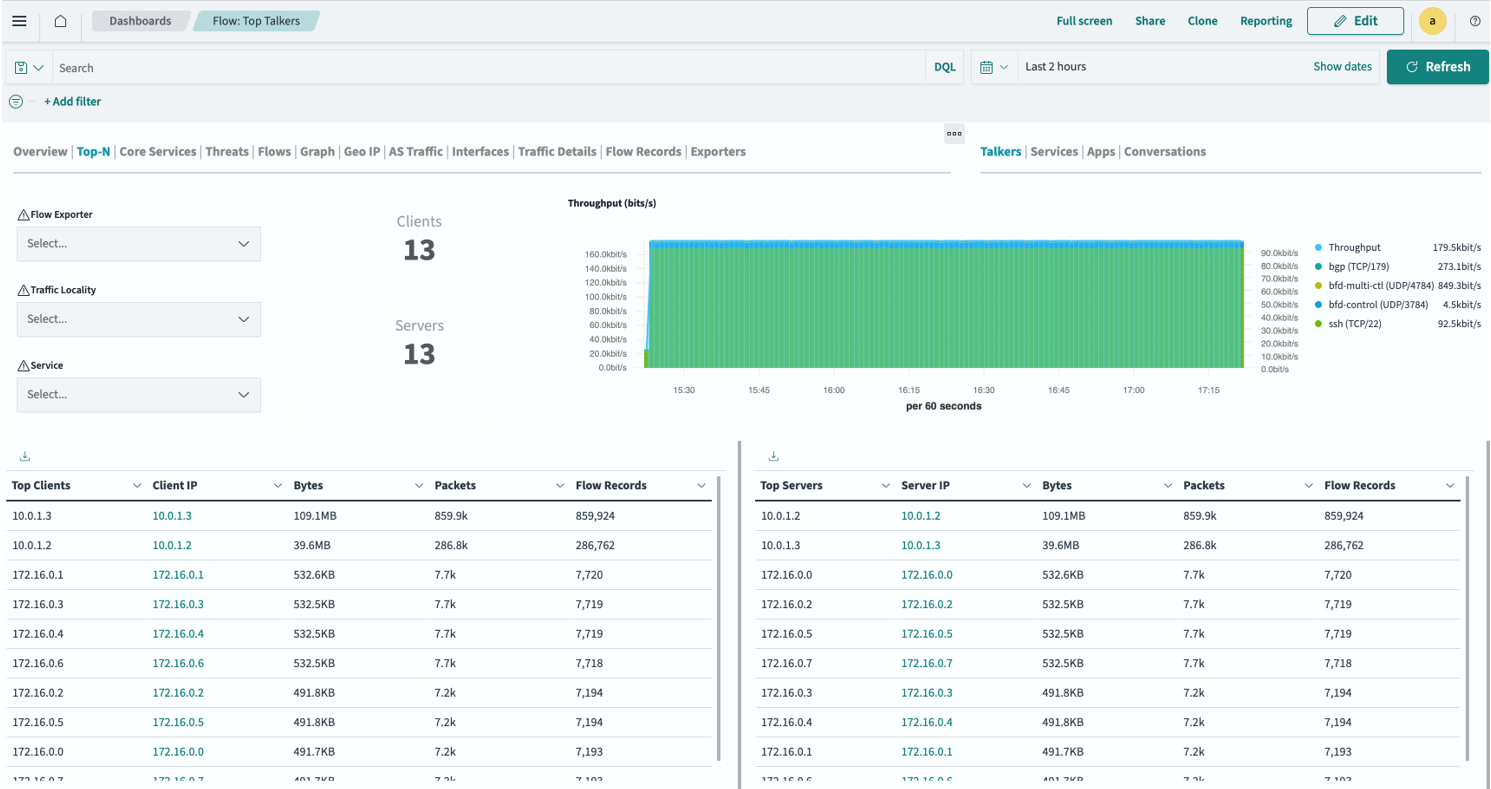Expand the Service filter dropdown

click(x=139, y=395)
